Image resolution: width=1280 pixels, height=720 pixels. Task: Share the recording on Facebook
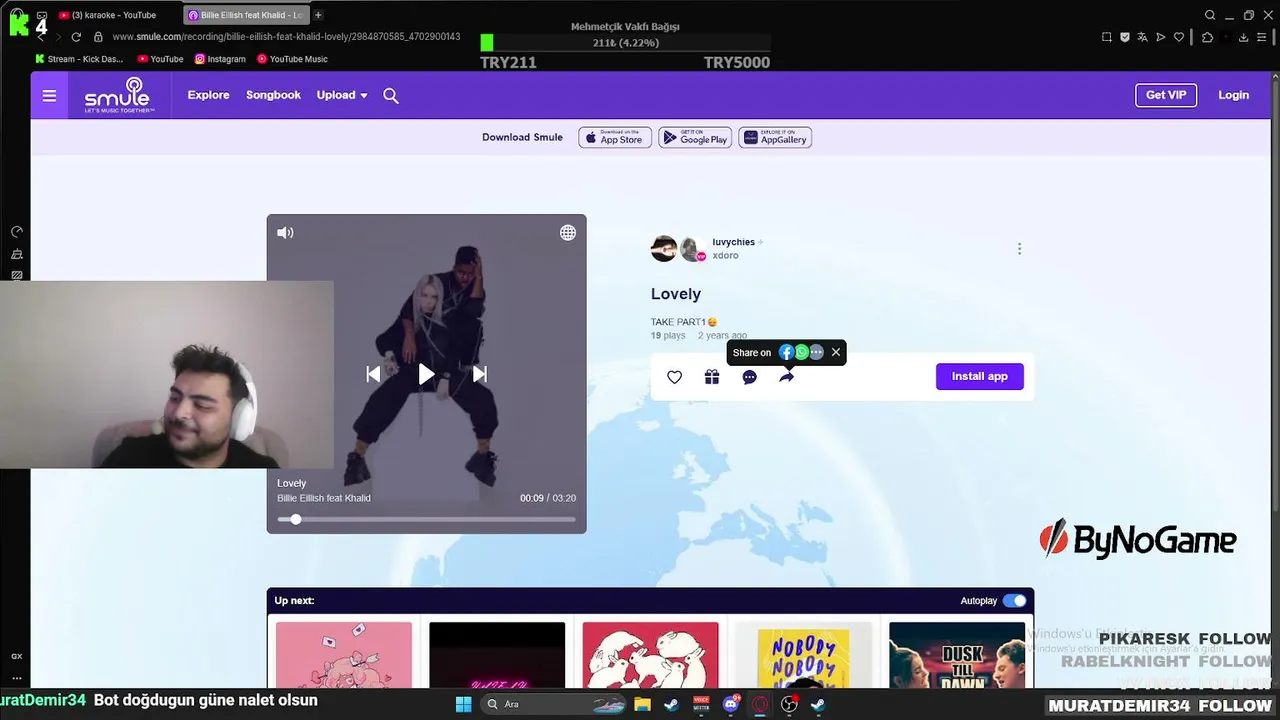click(787, 352)
